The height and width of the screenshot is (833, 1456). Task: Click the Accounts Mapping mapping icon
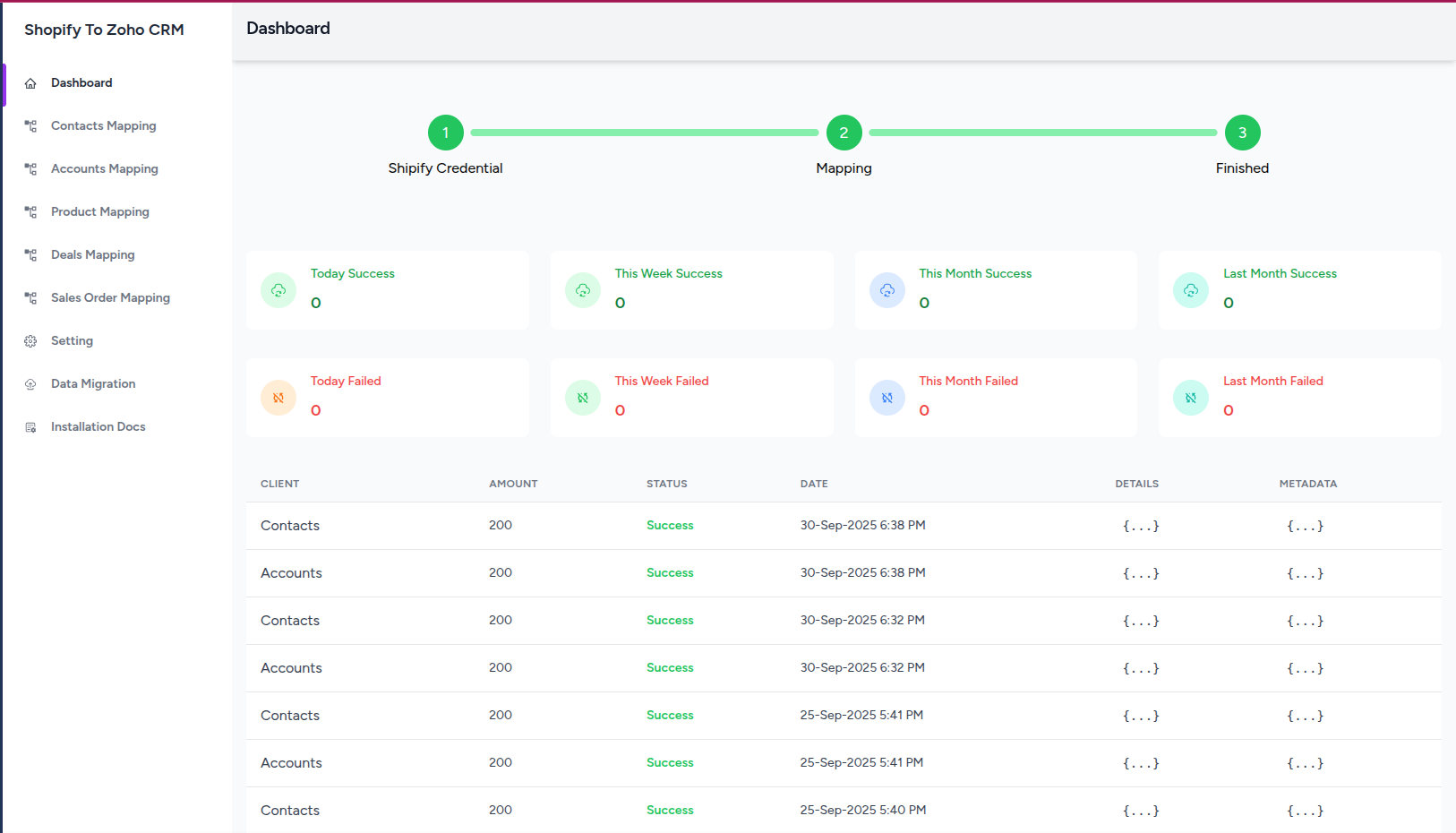click(30, 168)
